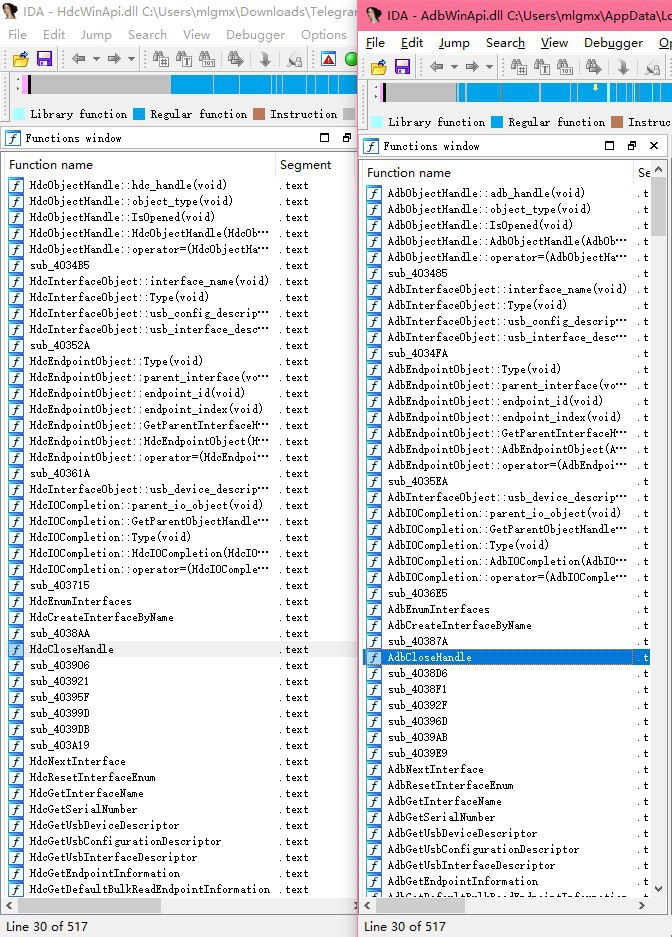672x937 pixels.
Task: Click gray down-arrow icon in HdcWinApi toolbar
Action: tap(265, 59)
